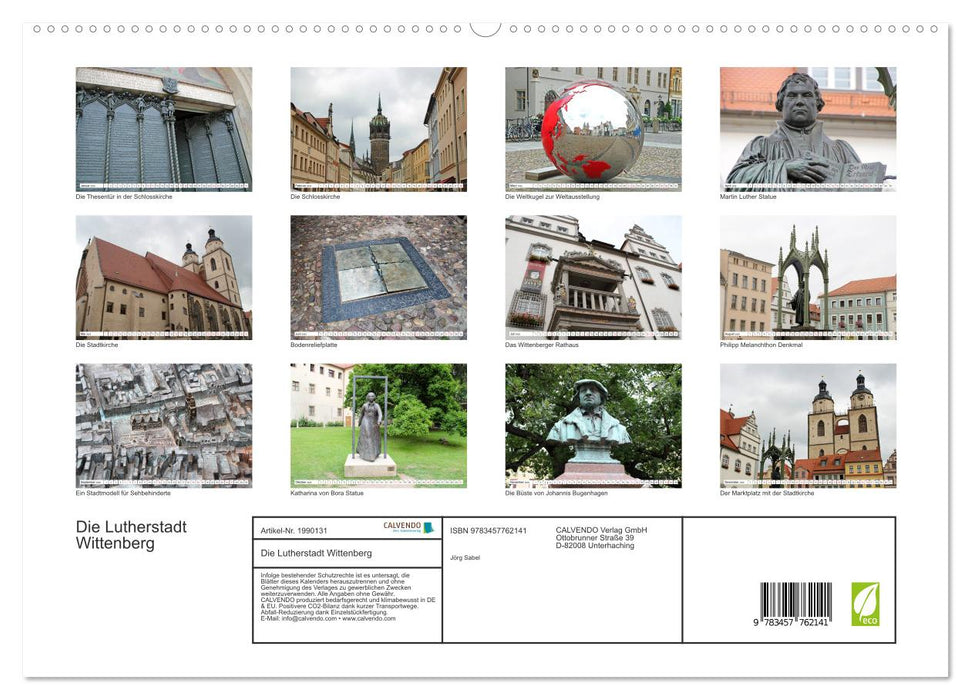
Task: Open the Bodenreliefplatte thumbnail
Action: (x=377, y=278)
